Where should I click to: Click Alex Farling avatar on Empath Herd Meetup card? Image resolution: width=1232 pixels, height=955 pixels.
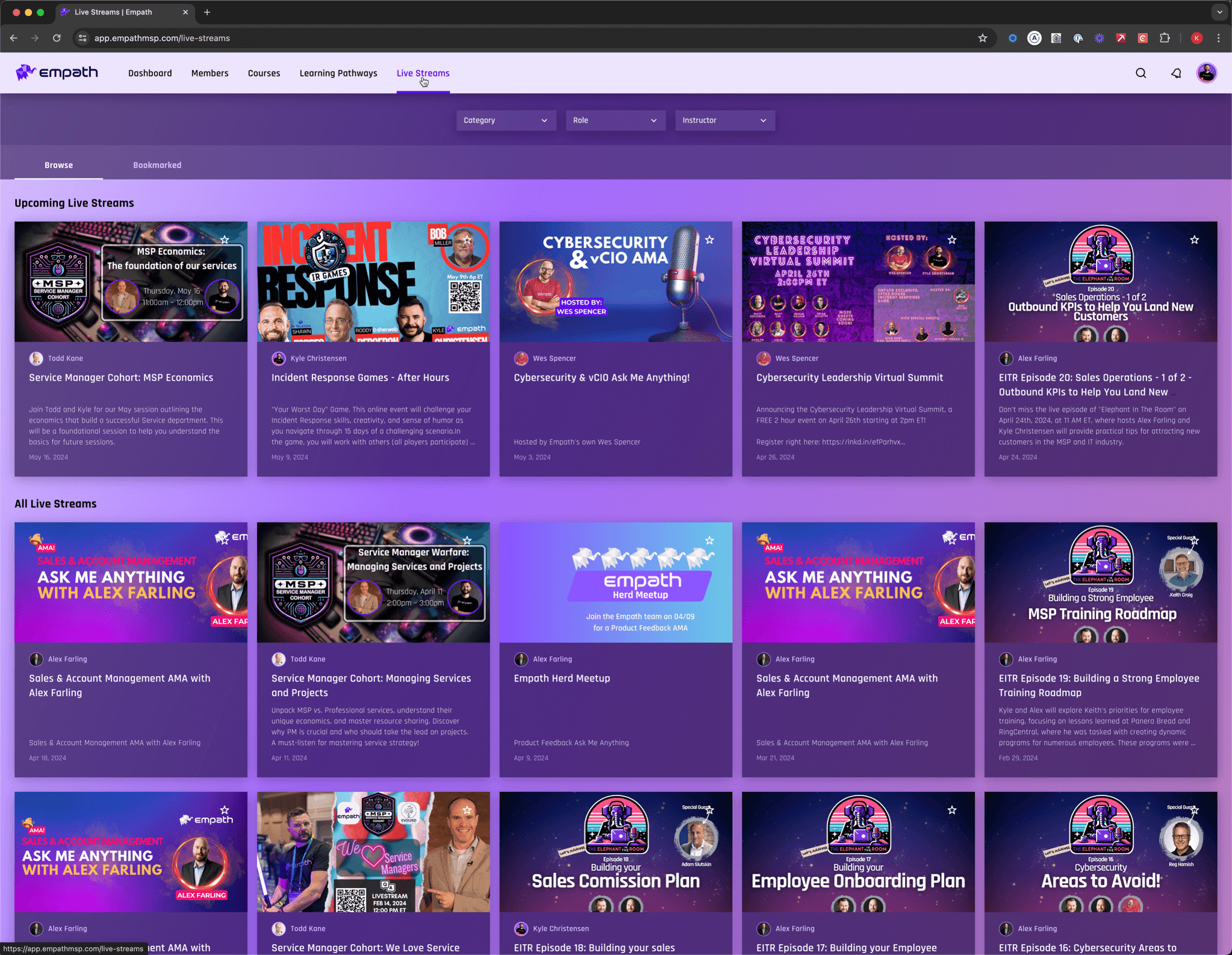[521, 659]
